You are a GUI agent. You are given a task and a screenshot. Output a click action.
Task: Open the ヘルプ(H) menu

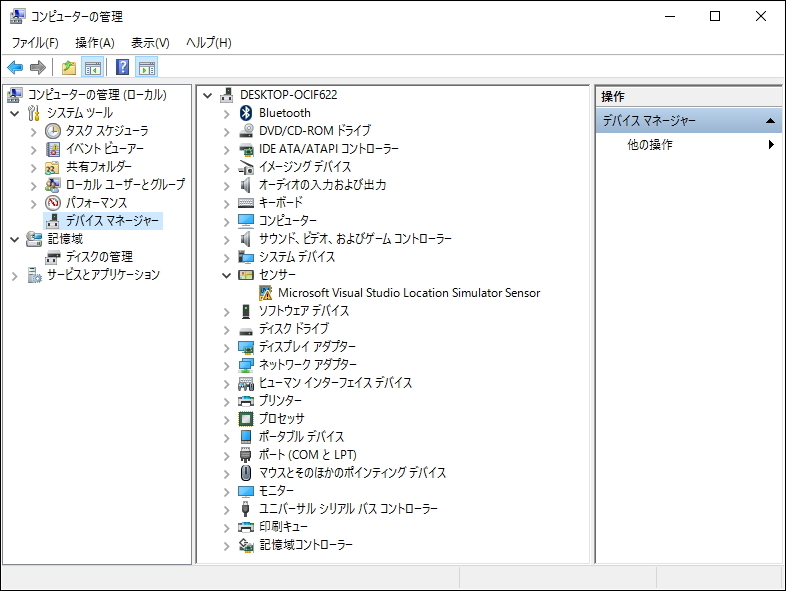pos(209,43)
